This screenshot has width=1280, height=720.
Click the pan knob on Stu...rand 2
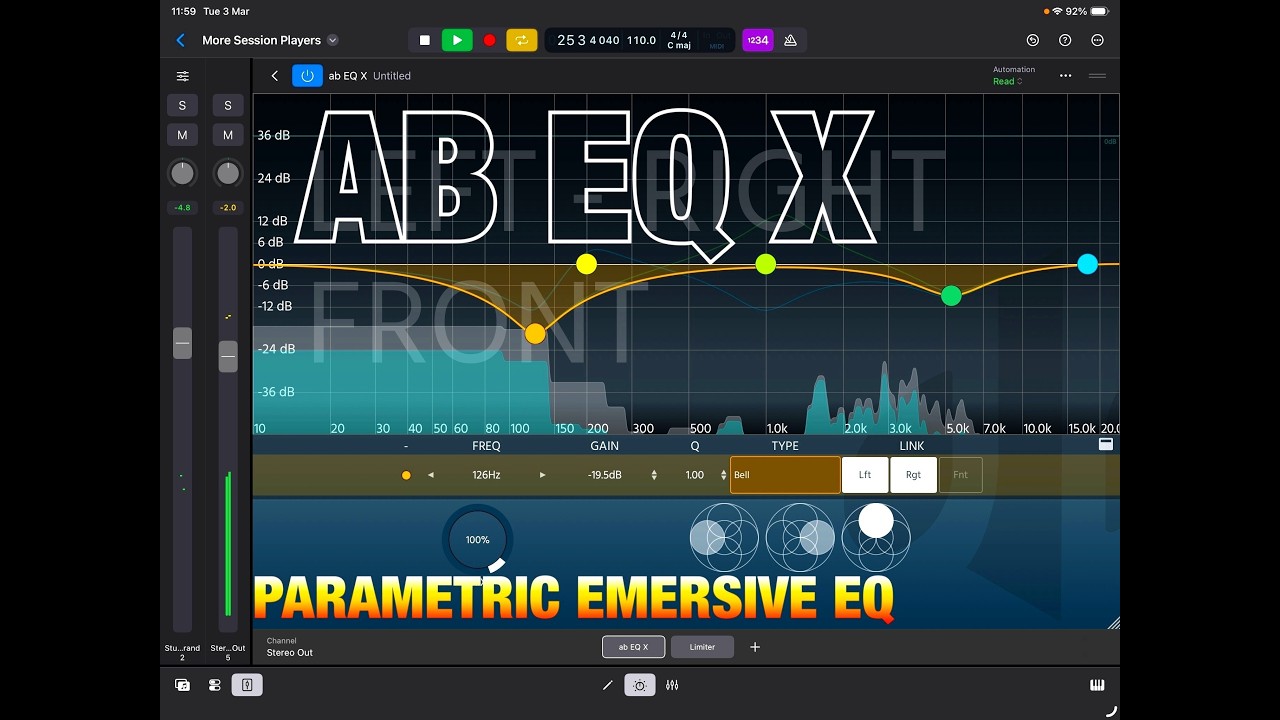[x=182, y=173]
